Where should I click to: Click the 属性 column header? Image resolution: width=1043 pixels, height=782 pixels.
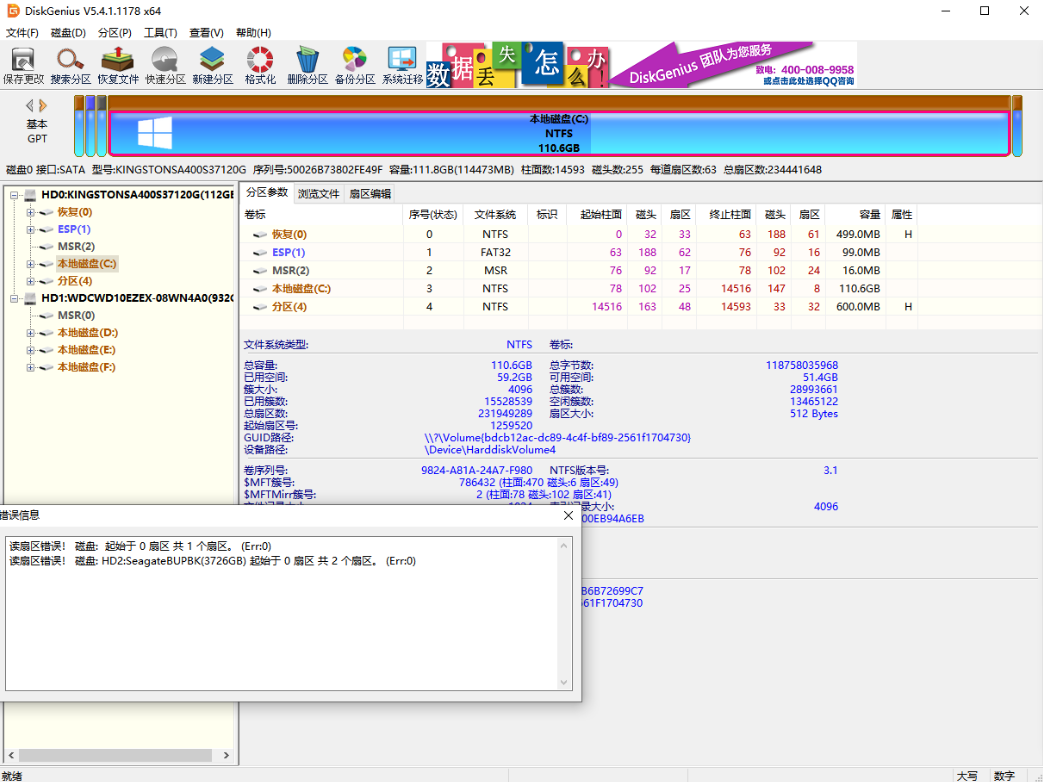[901, 214]
